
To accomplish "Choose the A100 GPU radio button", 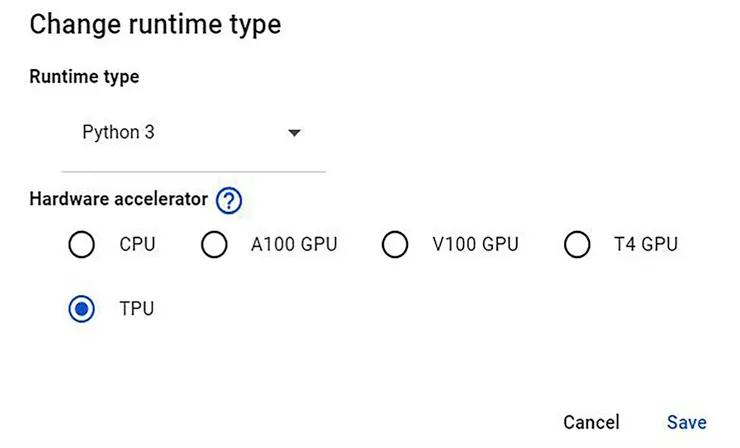I will pyautogui.click(x=214, y=245).
